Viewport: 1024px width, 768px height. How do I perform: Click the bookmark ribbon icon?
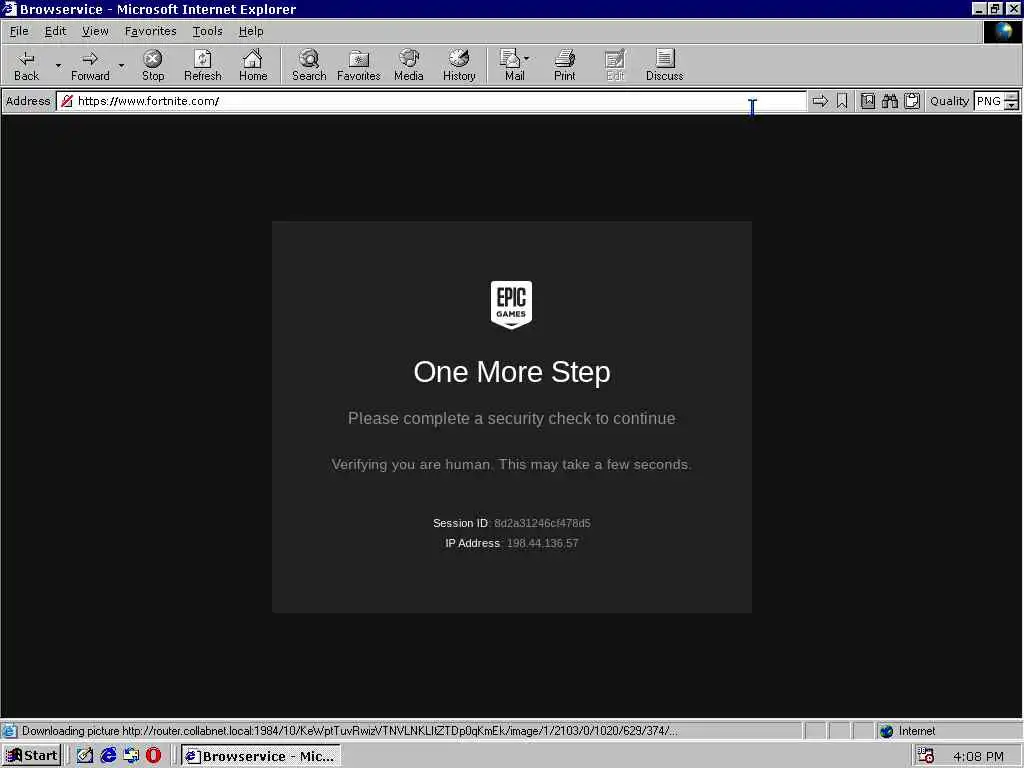click(x=842, y=101)
